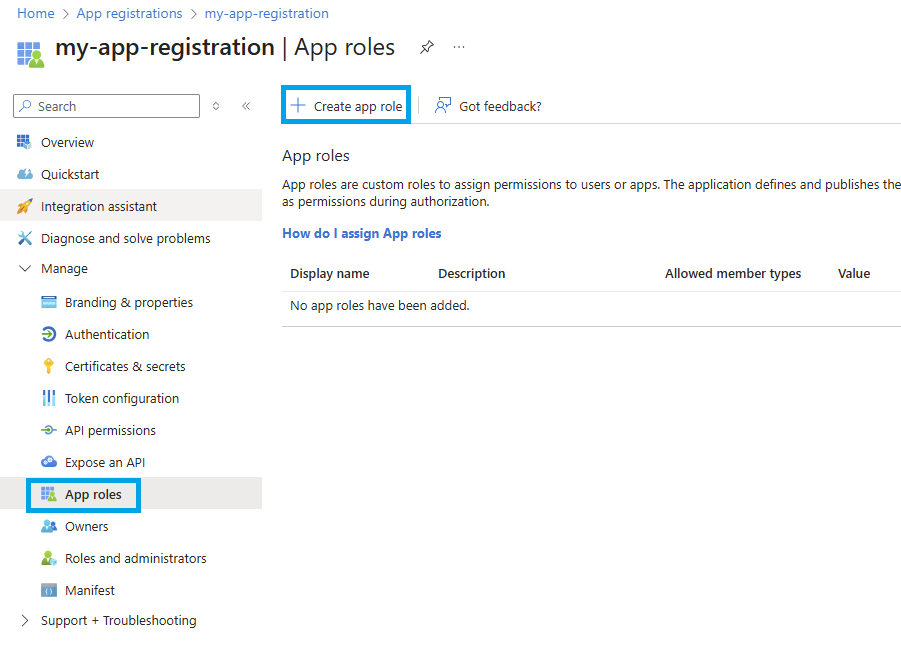This screenshot has width=901, height=671.
Task: Open How do I assign App roles link
Action: (x=361, y=233)
